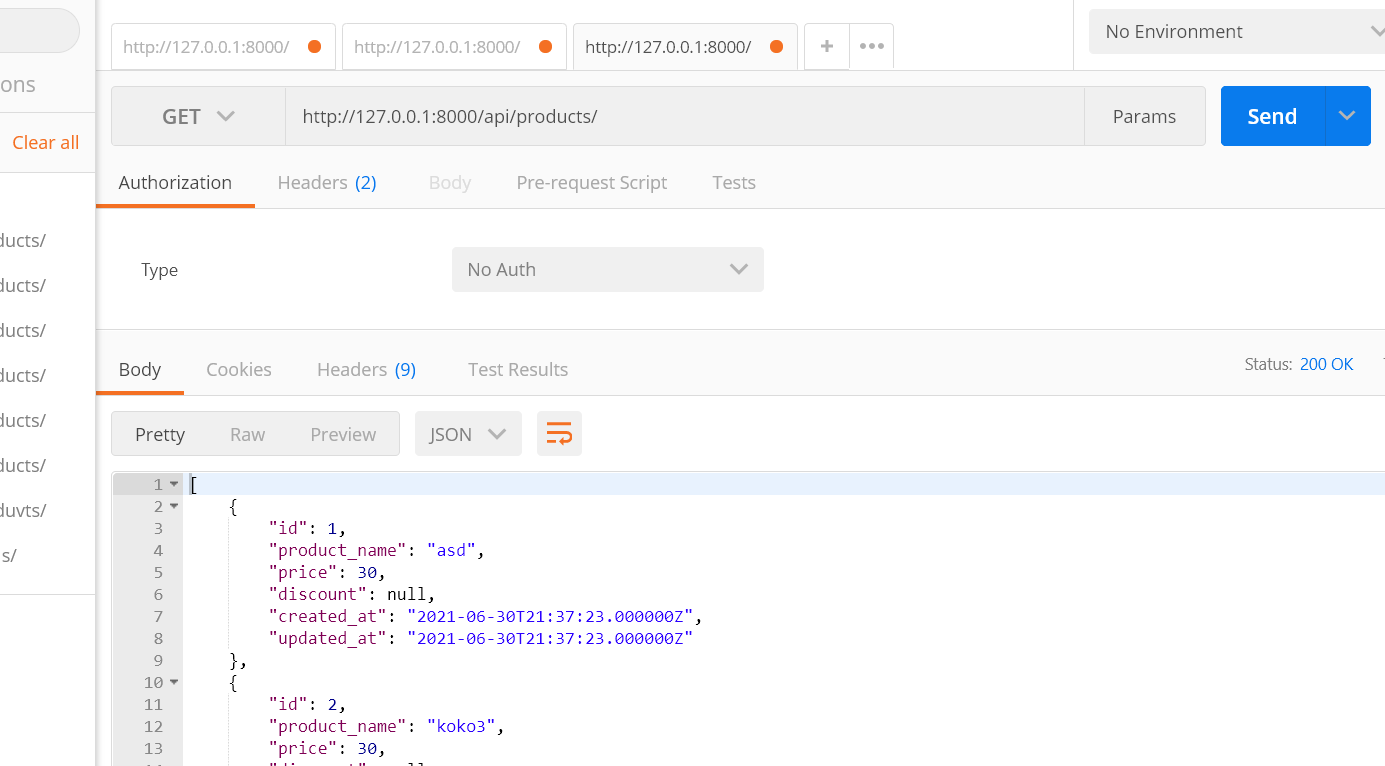The height and width of the screenshot is (766, 1385).
Task: Click the unsaved dot on the second request tab
Action: (x=544, y=45)
